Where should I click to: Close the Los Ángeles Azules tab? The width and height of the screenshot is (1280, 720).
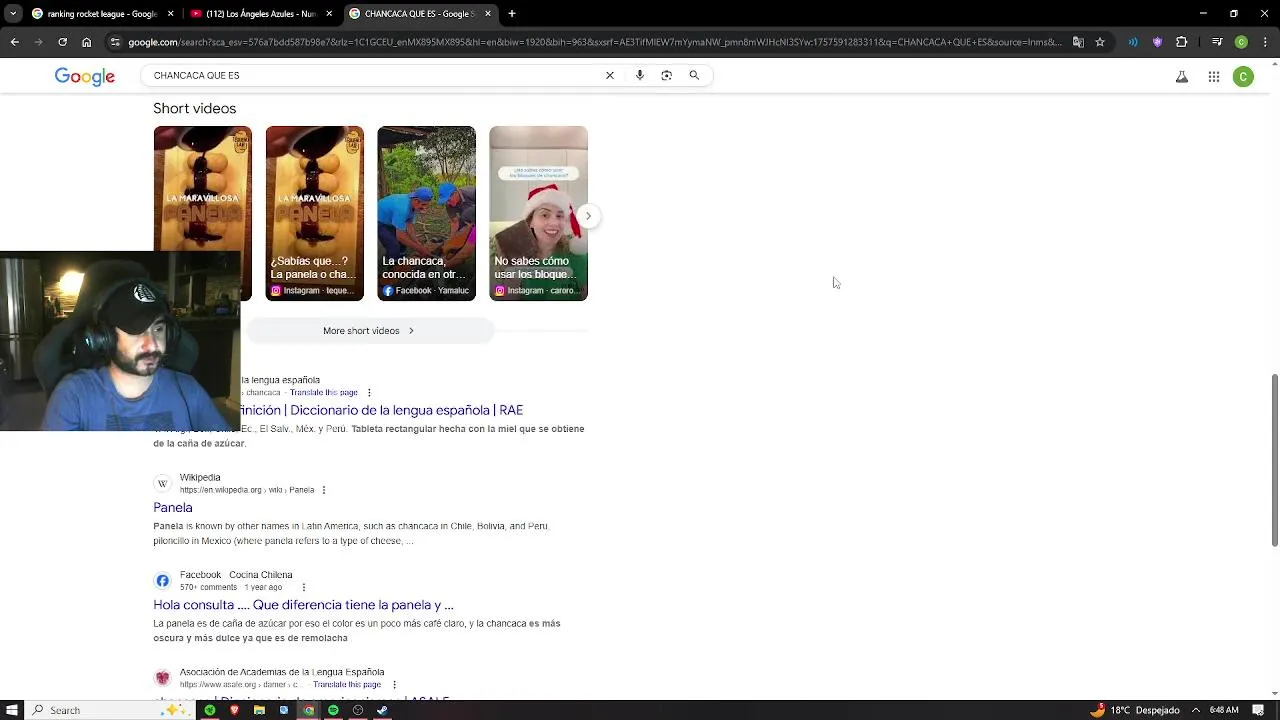tap(329, 14)
